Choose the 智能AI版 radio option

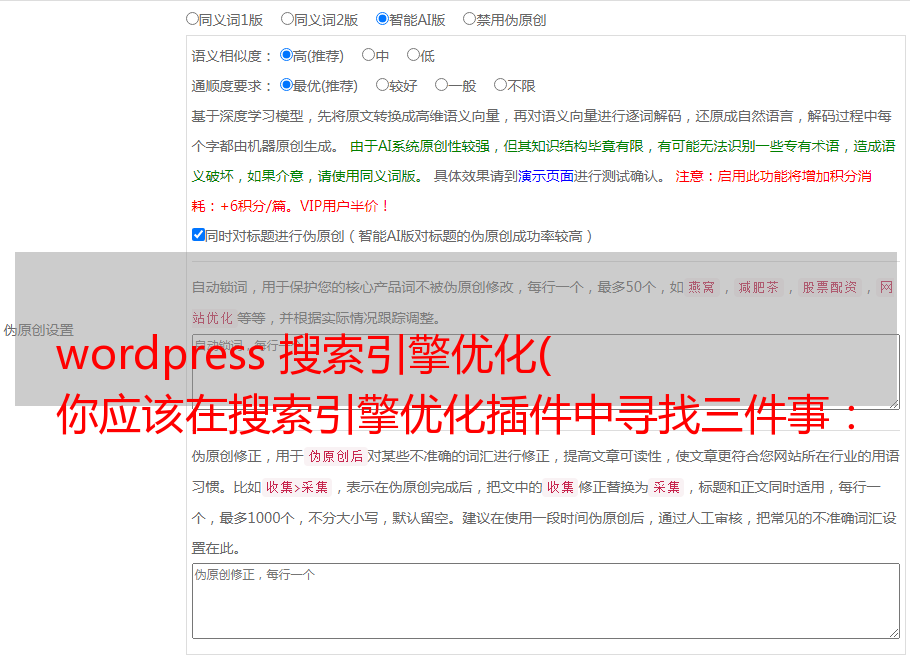pos(382,19)
